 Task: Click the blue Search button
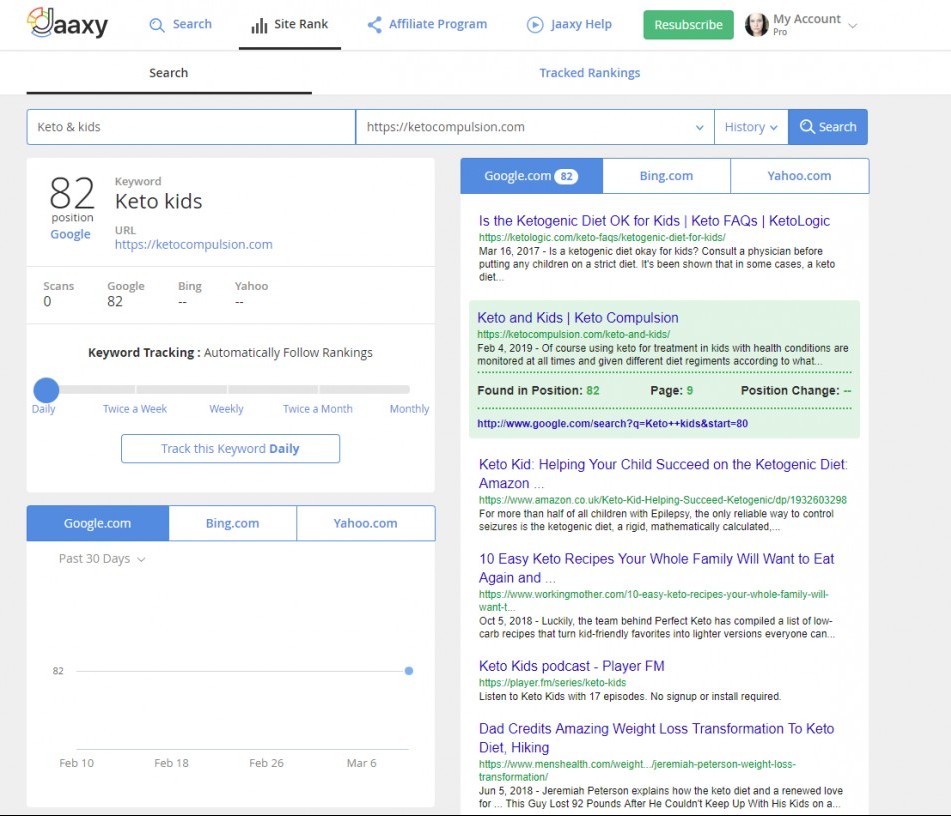(828, 127)
